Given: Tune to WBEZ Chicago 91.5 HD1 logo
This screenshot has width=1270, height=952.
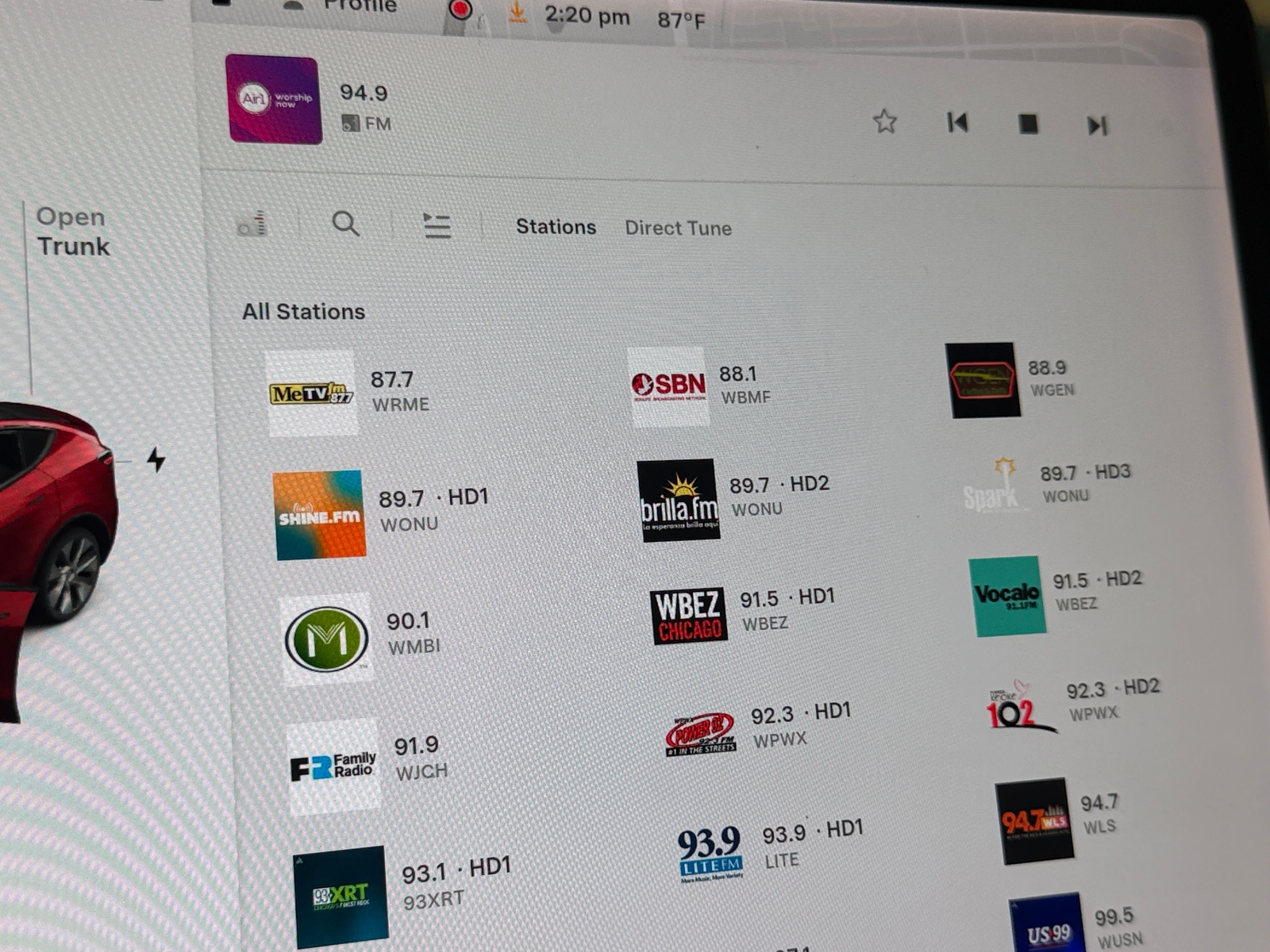Looking at the screenshot, I should [689, 616].
